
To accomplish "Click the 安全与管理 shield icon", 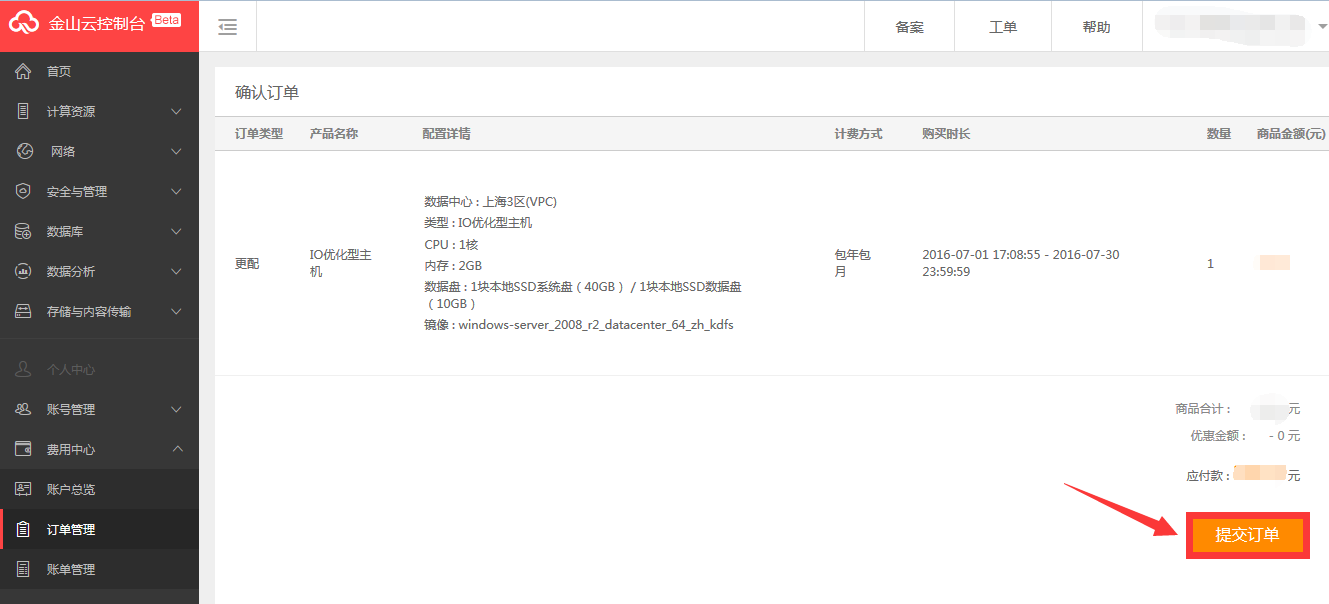I will pyautogui.click(x=24, y=191).
